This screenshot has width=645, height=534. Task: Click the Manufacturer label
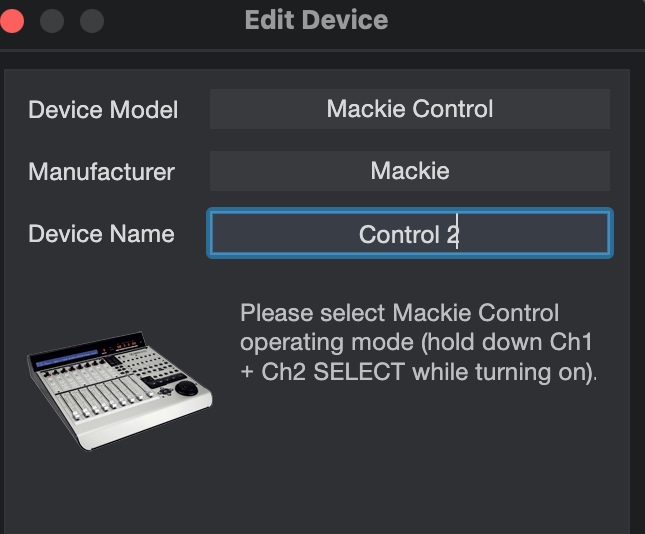(101, 172)
